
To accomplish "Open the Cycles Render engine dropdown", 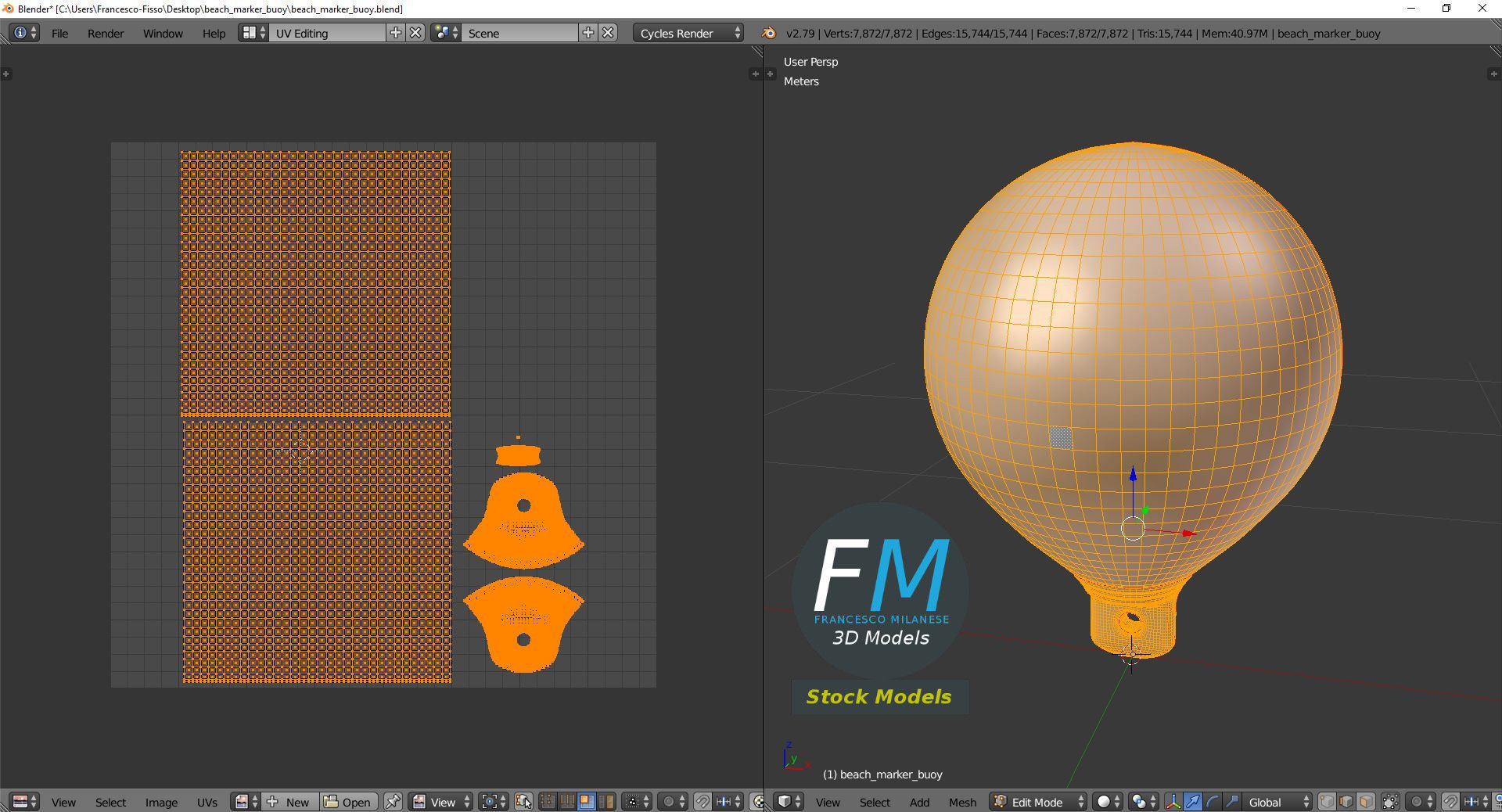I will (688, 33).
